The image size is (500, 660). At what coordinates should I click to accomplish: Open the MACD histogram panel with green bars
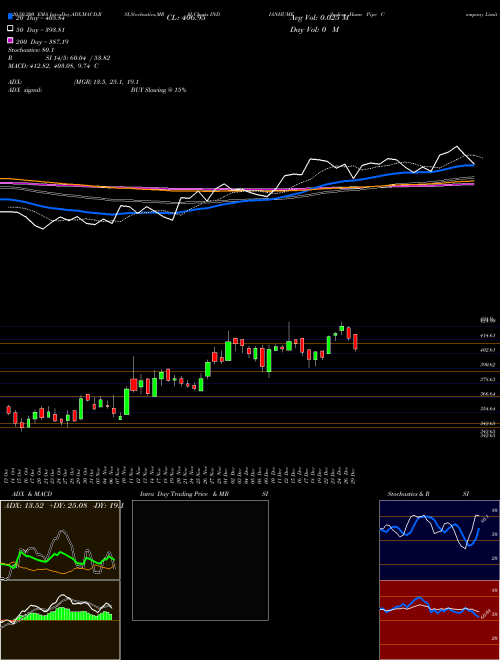(x=60, y=620)
